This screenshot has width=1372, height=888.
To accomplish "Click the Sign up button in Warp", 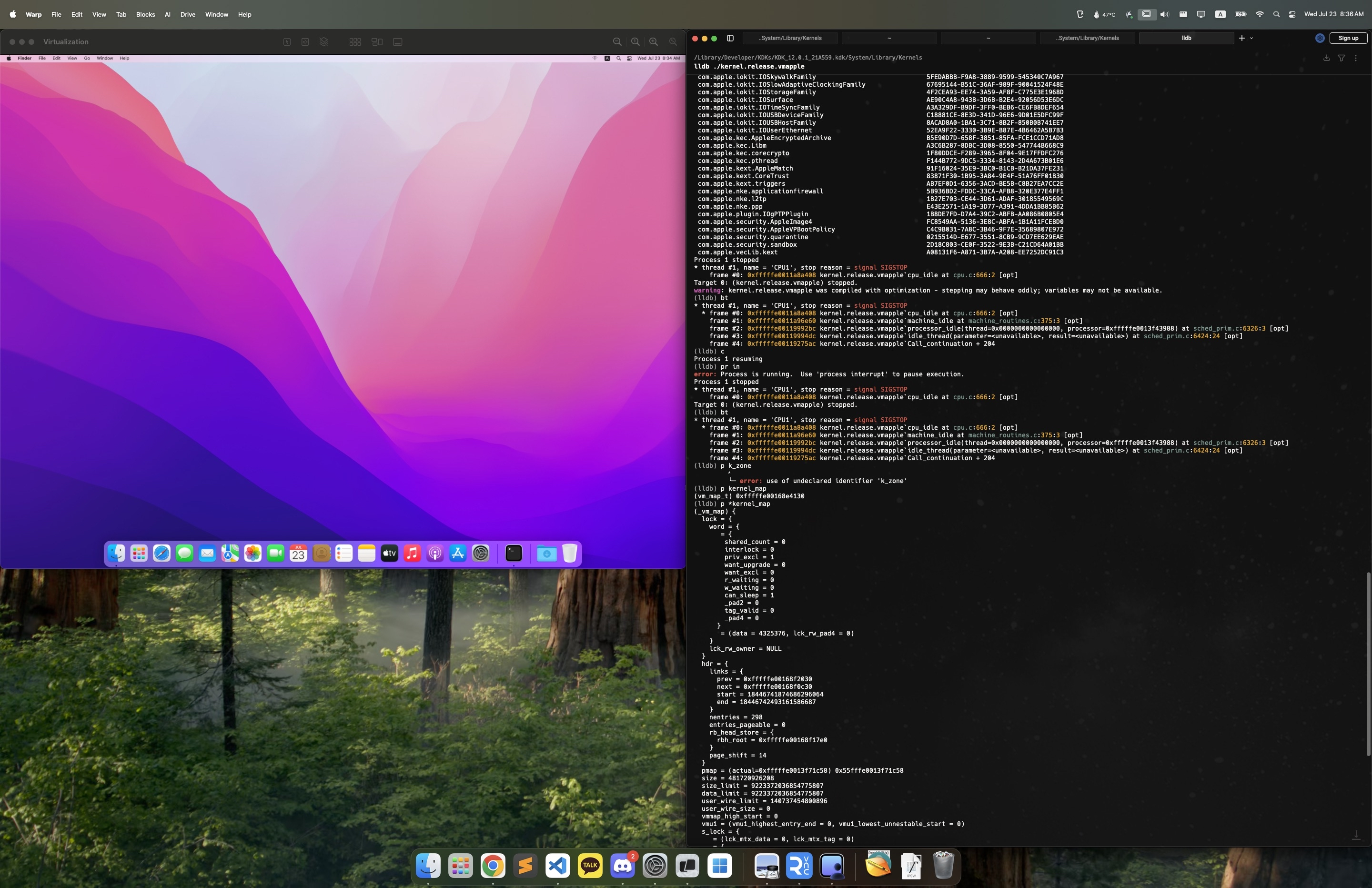I will [x=1348, y=38].
